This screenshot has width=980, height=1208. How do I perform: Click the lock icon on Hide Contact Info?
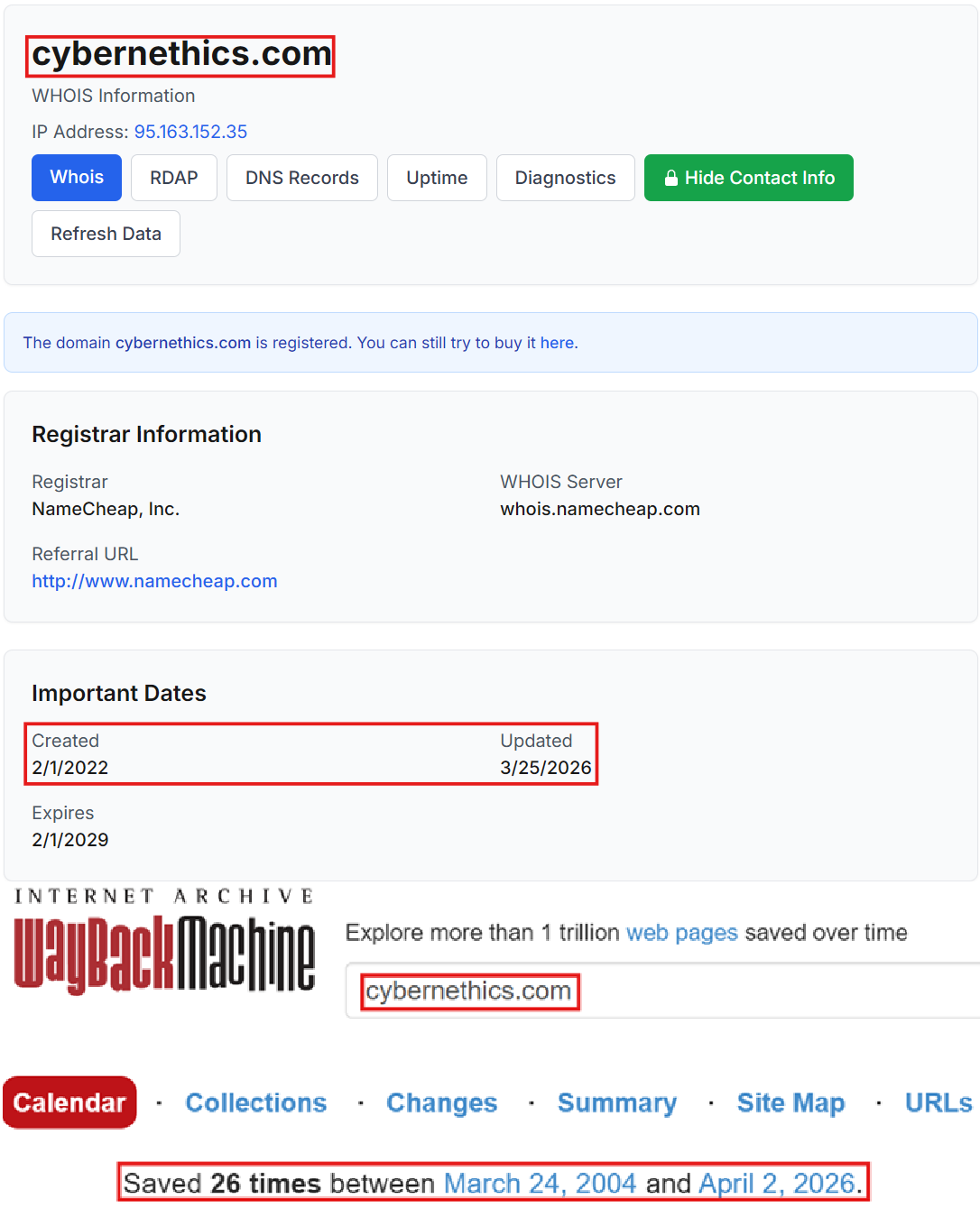pos(670,179)
